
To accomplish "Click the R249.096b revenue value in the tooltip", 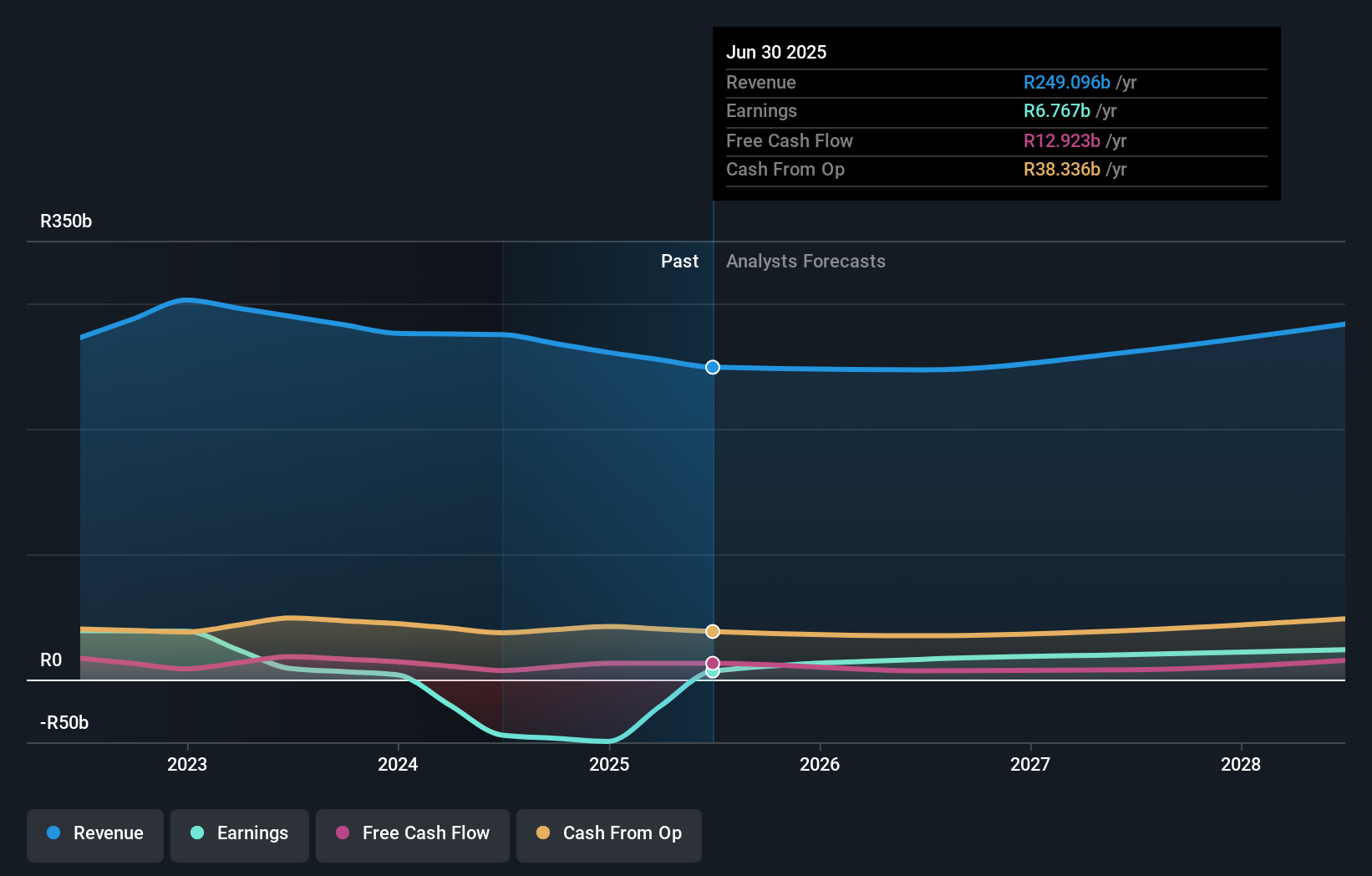I will (x=1066, y=82).
